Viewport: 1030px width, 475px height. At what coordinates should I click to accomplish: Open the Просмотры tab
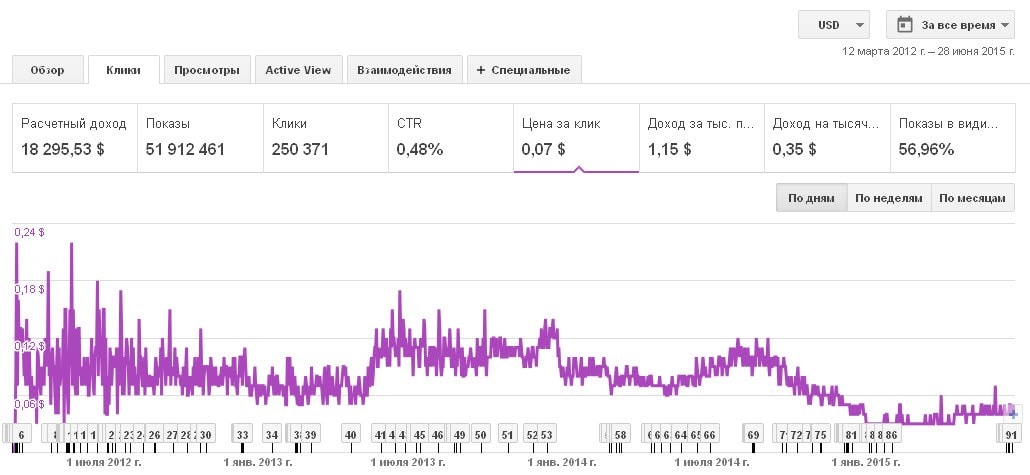click(x=207, y=70)
